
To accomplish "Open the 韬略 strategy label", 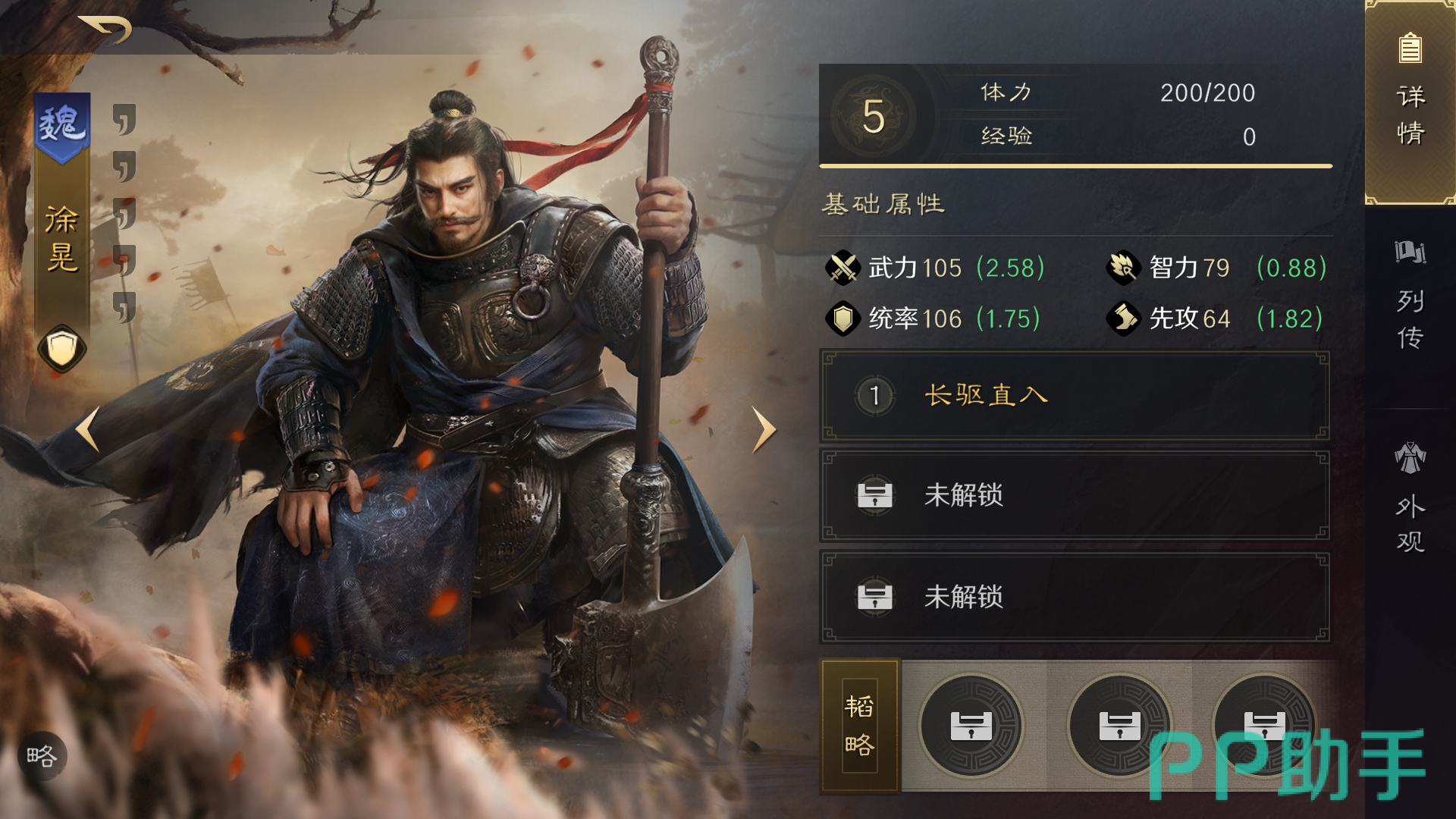I will [x=860, y=726].
